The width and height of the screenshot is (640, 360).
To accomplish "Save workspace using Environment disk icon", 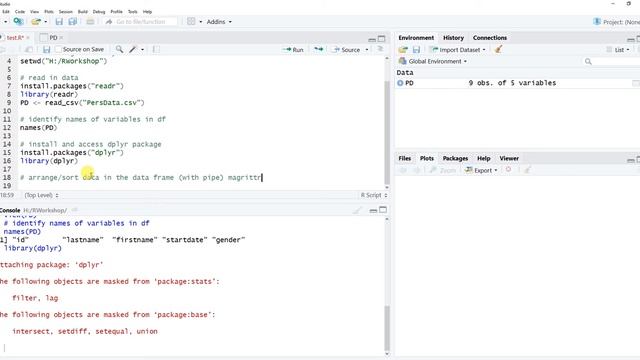I will (x=416, y=49).
